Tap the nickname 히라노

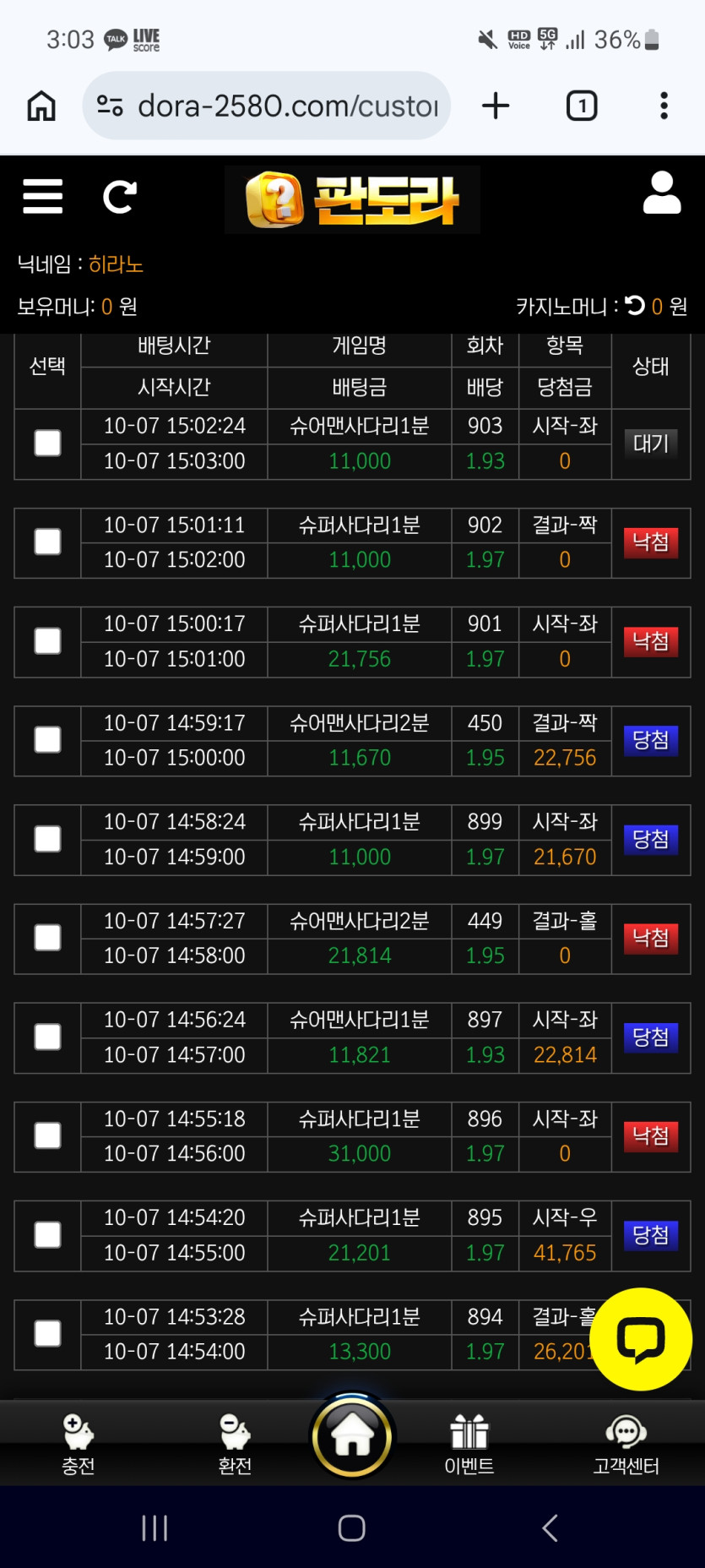[116, 264]
